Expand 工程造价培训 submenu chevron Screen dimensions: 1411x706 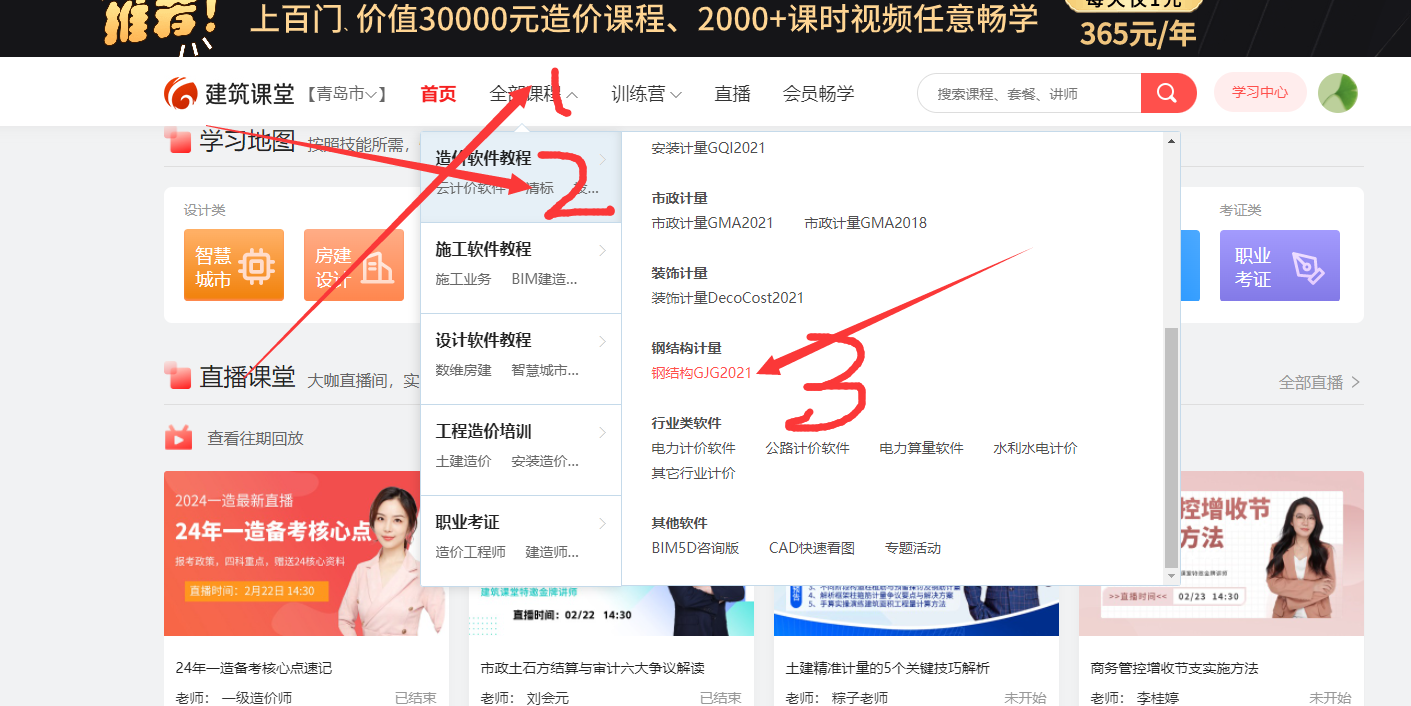603,432
